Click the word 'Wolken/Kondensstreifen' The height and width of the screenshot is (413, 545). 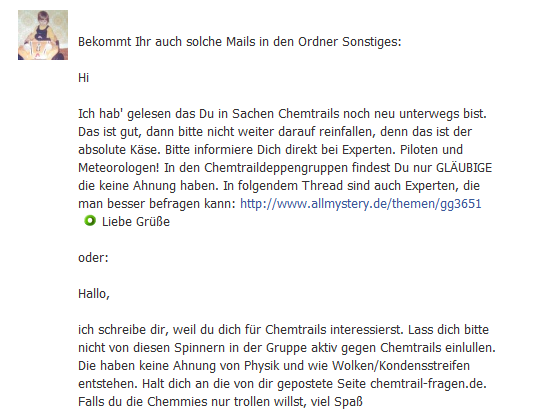401,366
